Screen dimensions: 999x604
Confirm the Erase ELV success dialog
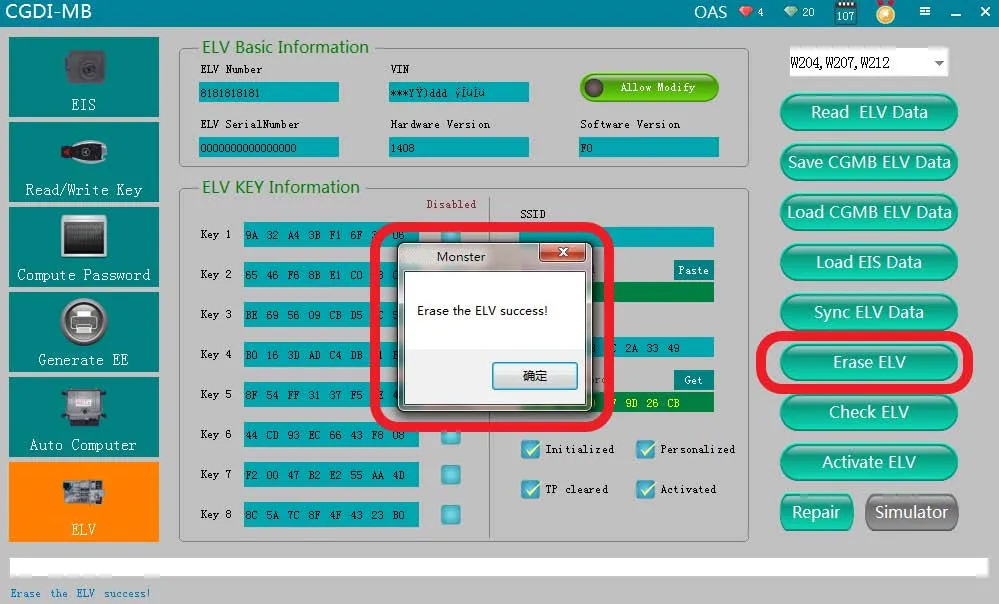pos(535,376)
